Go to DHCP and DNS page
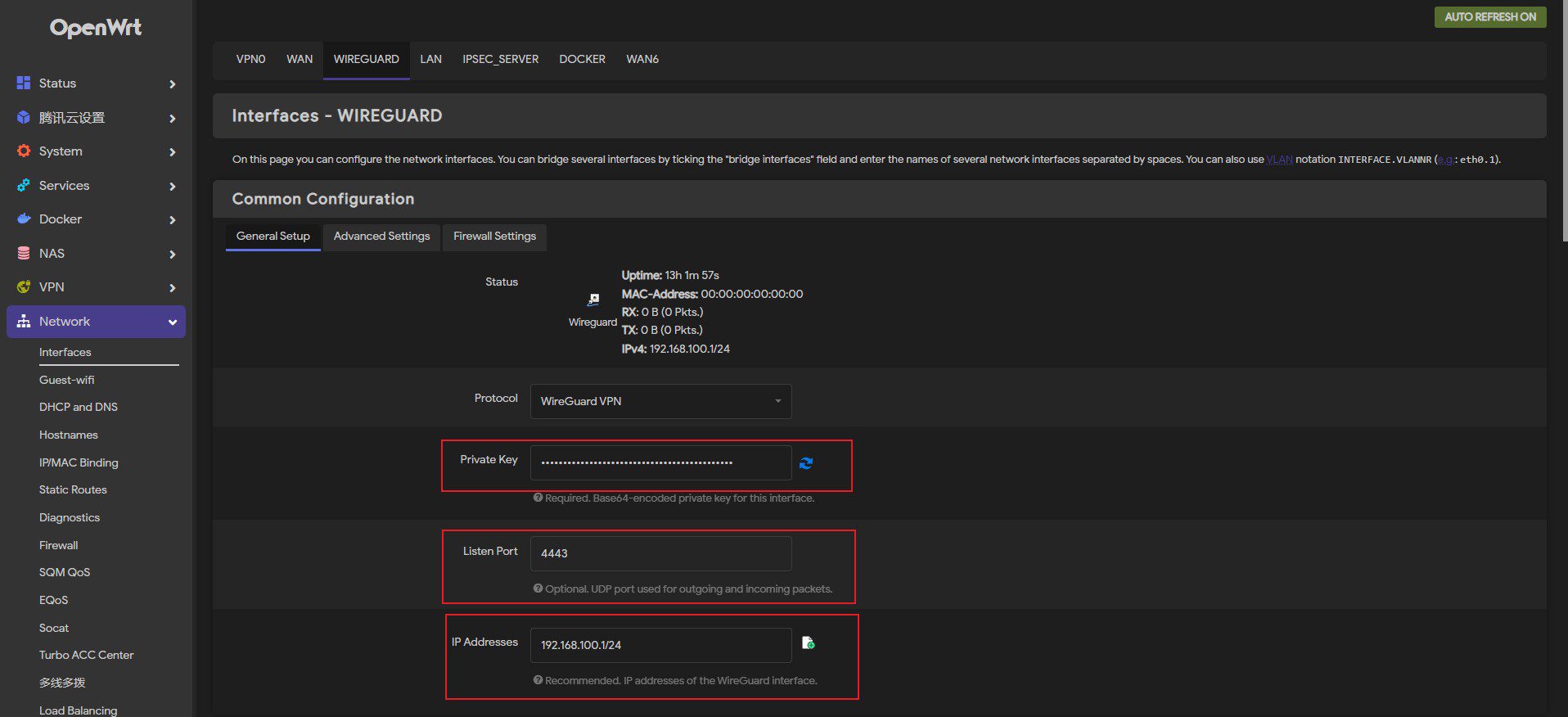Screen dimensions: 1568x717 pos(79,407)
